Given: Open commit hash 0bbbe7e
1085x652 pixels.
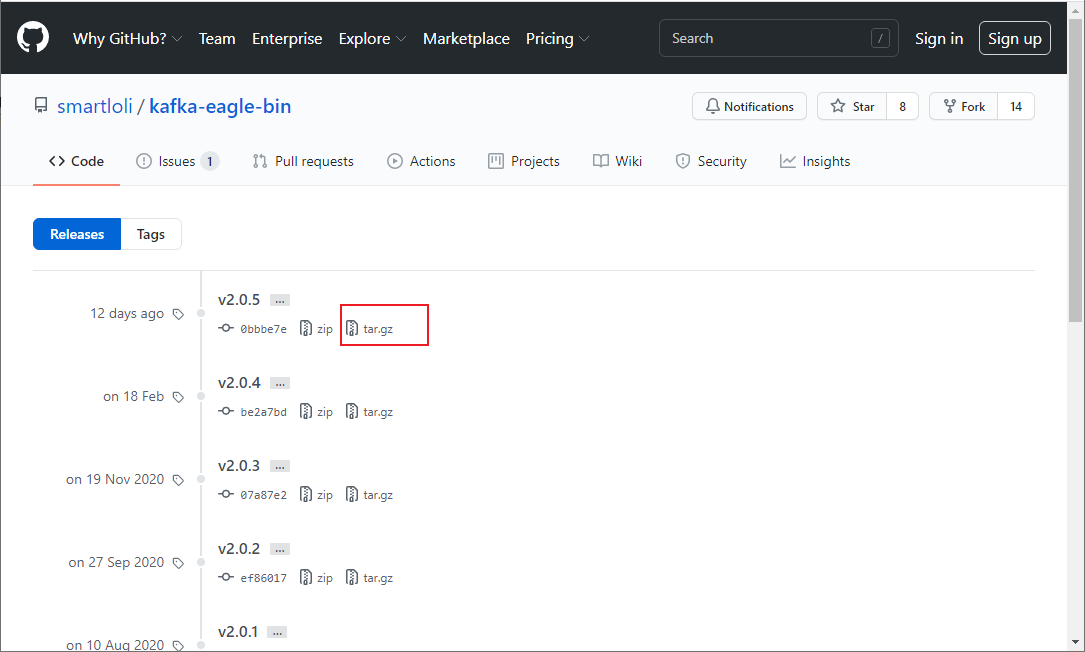Looking at the screenshot, I should (x=263, y=329).
